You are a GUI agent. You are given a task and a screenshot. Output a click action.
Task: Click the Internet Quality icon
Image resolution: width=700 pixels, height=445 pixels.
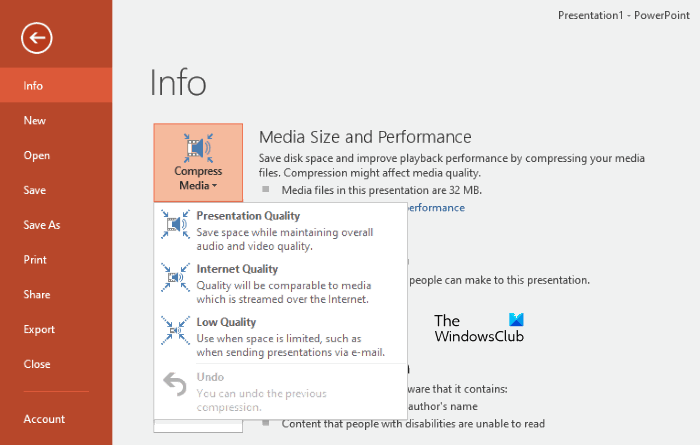pyautogui.click(x=175, y=278)
